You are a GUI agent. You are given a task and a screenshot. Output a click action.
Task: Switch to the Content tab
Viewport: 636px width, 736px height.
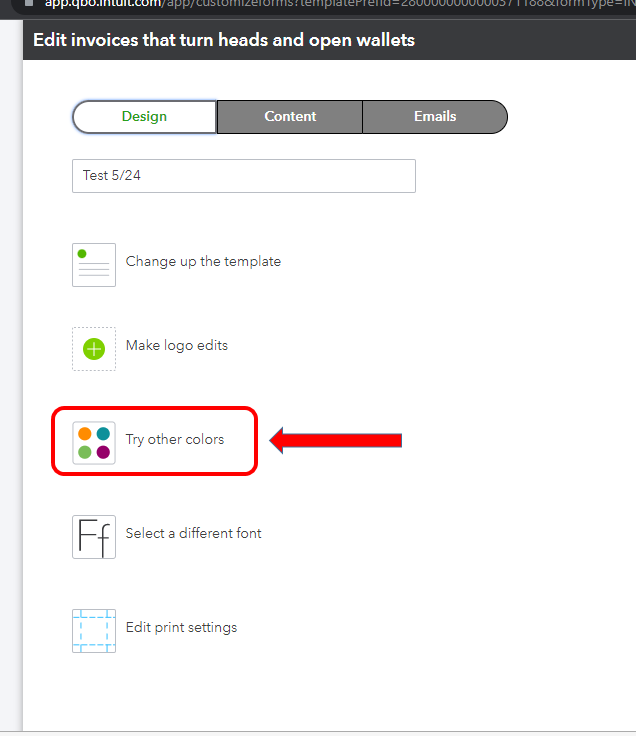[x=290, y=116]
